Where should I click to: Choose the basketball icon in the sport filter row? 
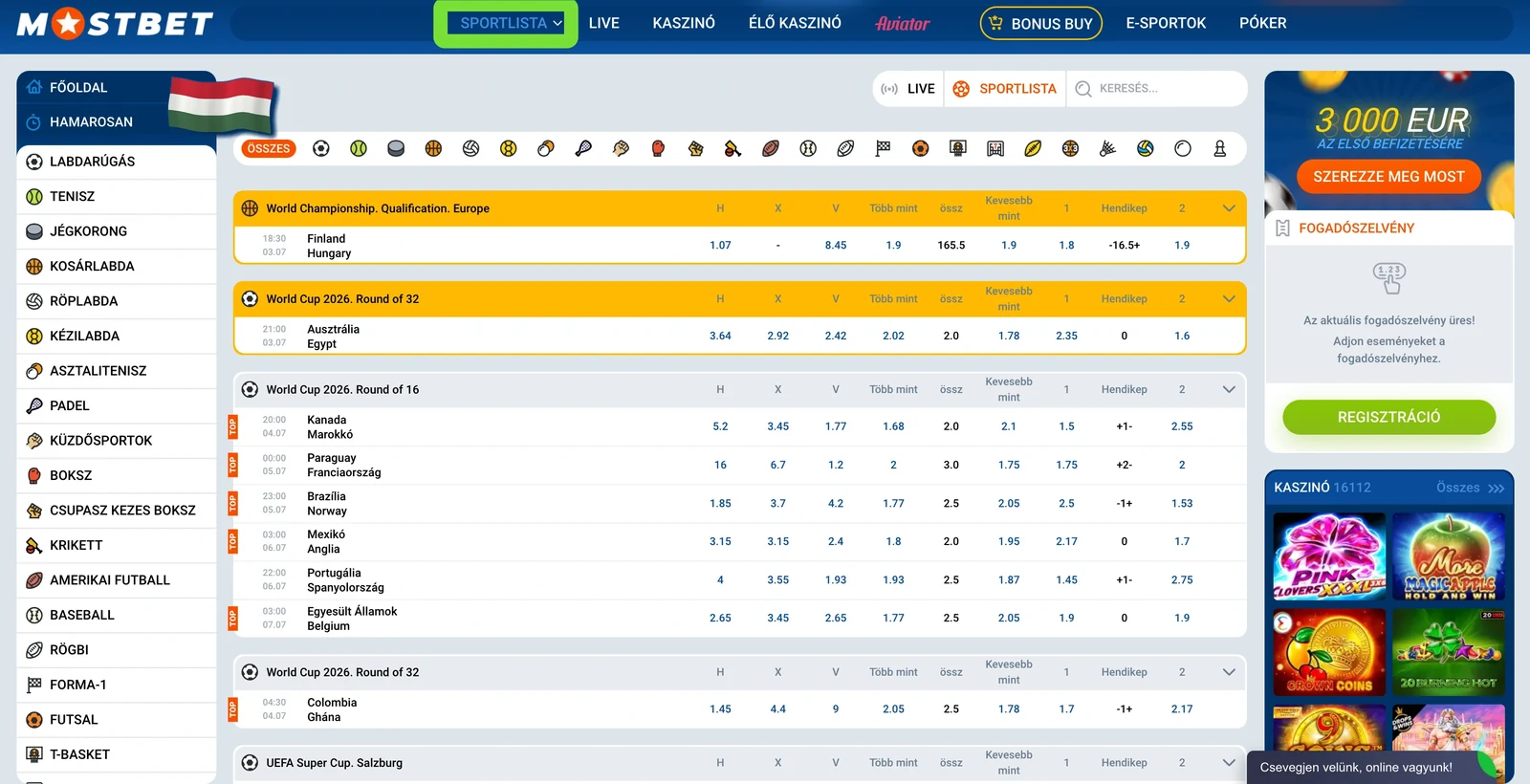tap(433, 148)
